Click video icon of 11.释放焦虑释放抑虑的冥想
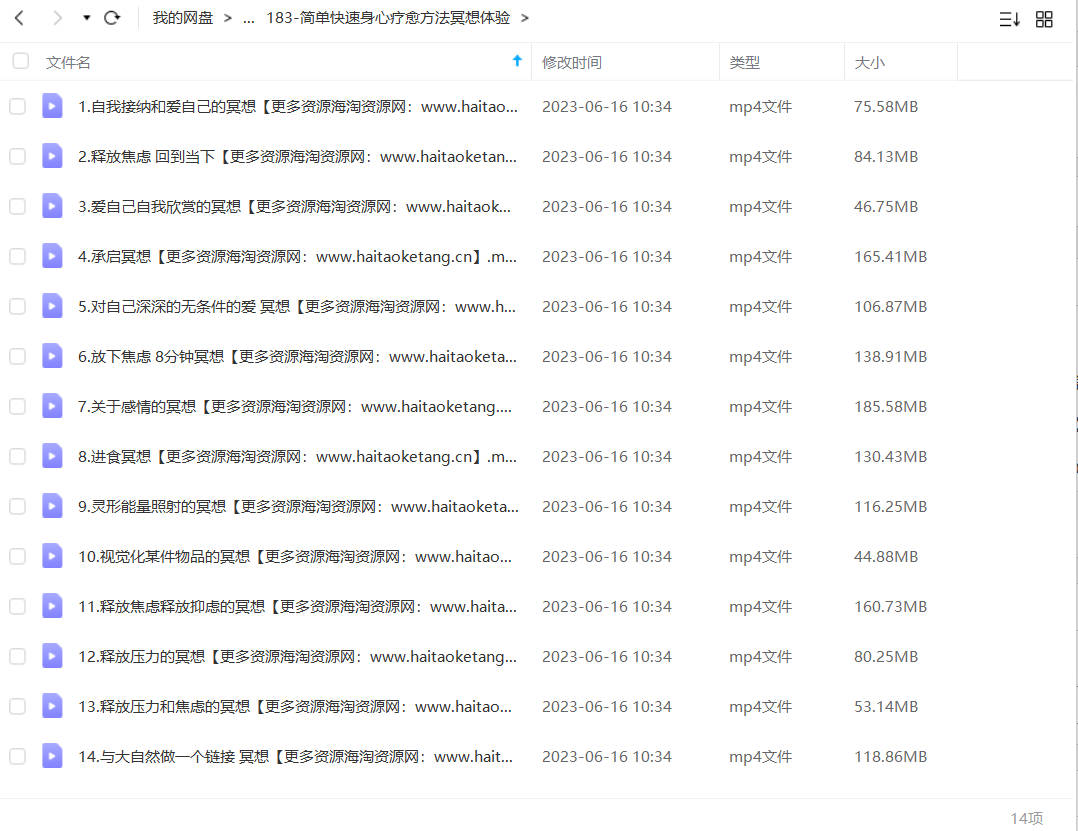 [52, 607]
